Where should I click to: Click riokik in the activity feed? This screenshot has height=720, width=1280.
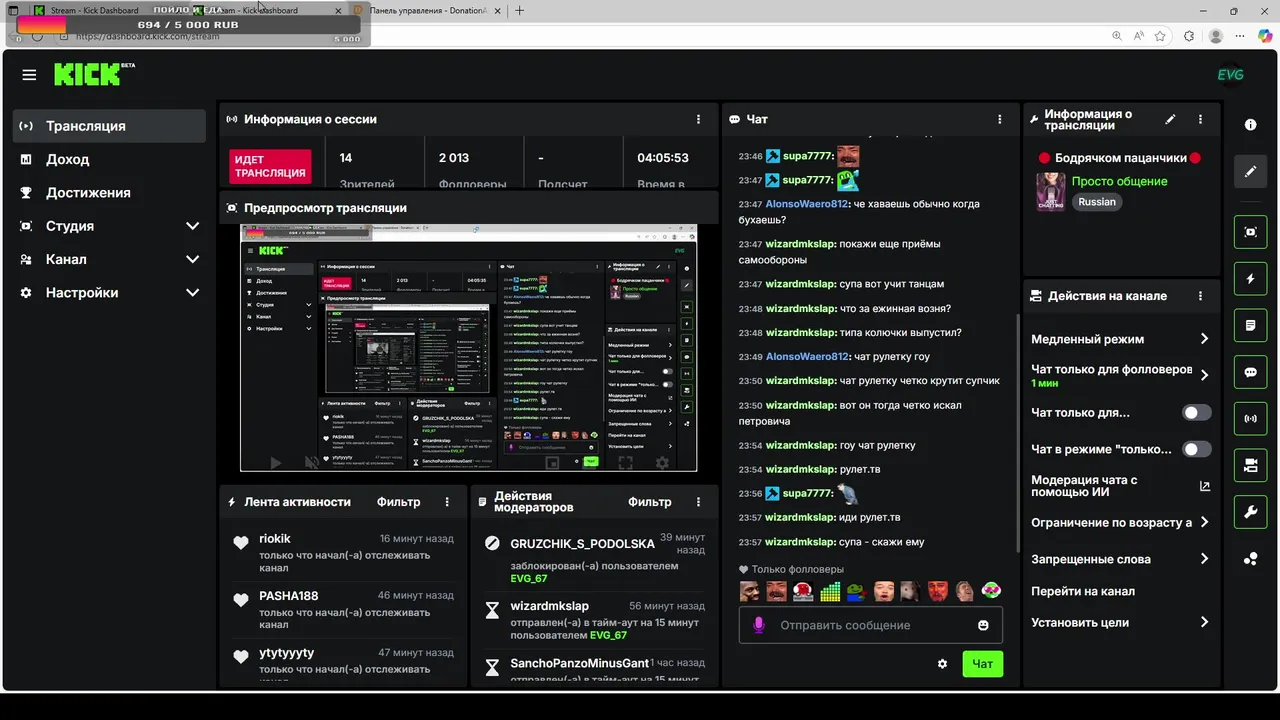(275, 539)
